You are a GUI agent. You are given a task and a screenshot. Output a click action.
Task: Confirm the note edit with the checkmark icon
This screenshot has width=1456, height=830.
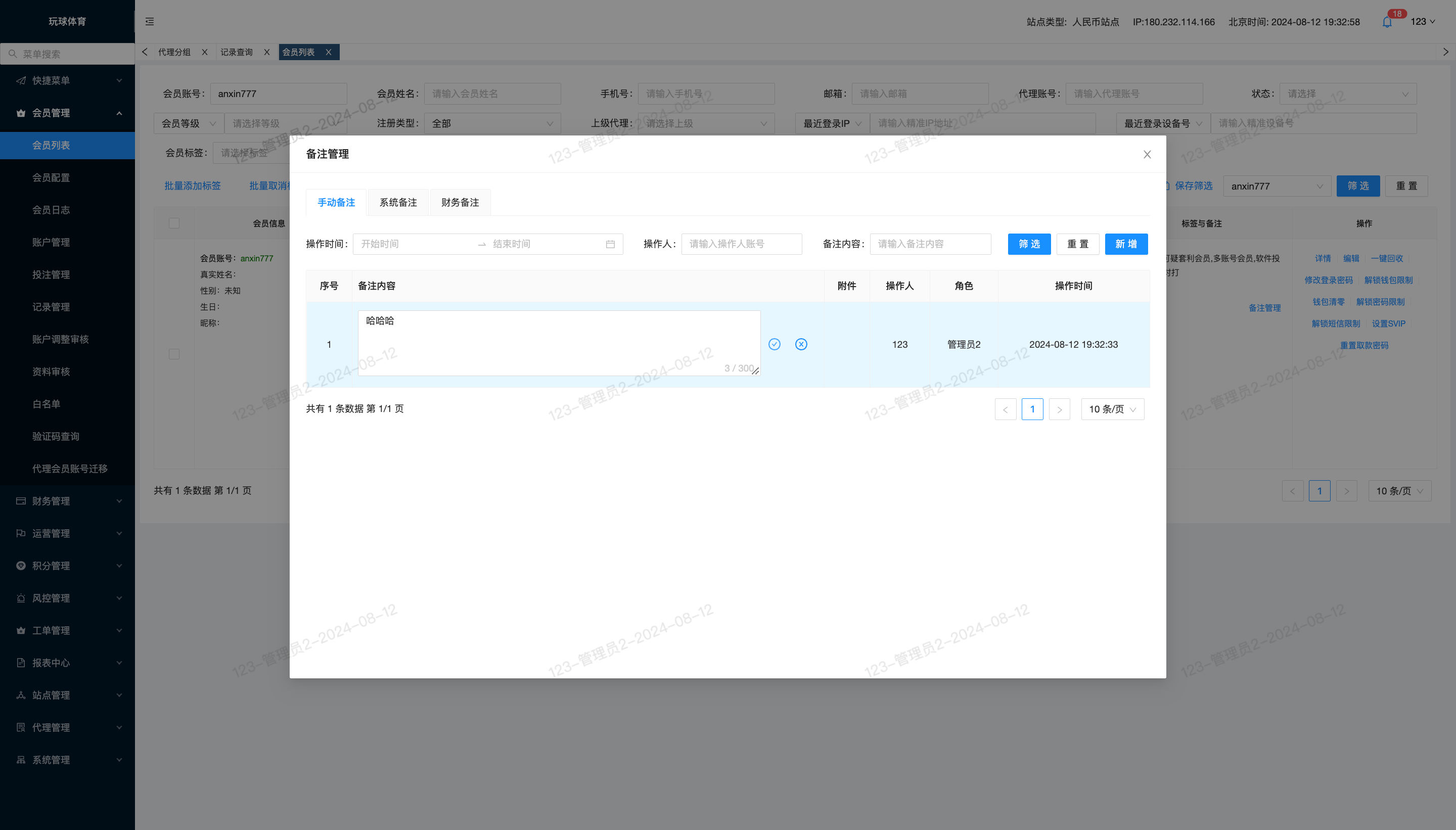coord(774,344)
